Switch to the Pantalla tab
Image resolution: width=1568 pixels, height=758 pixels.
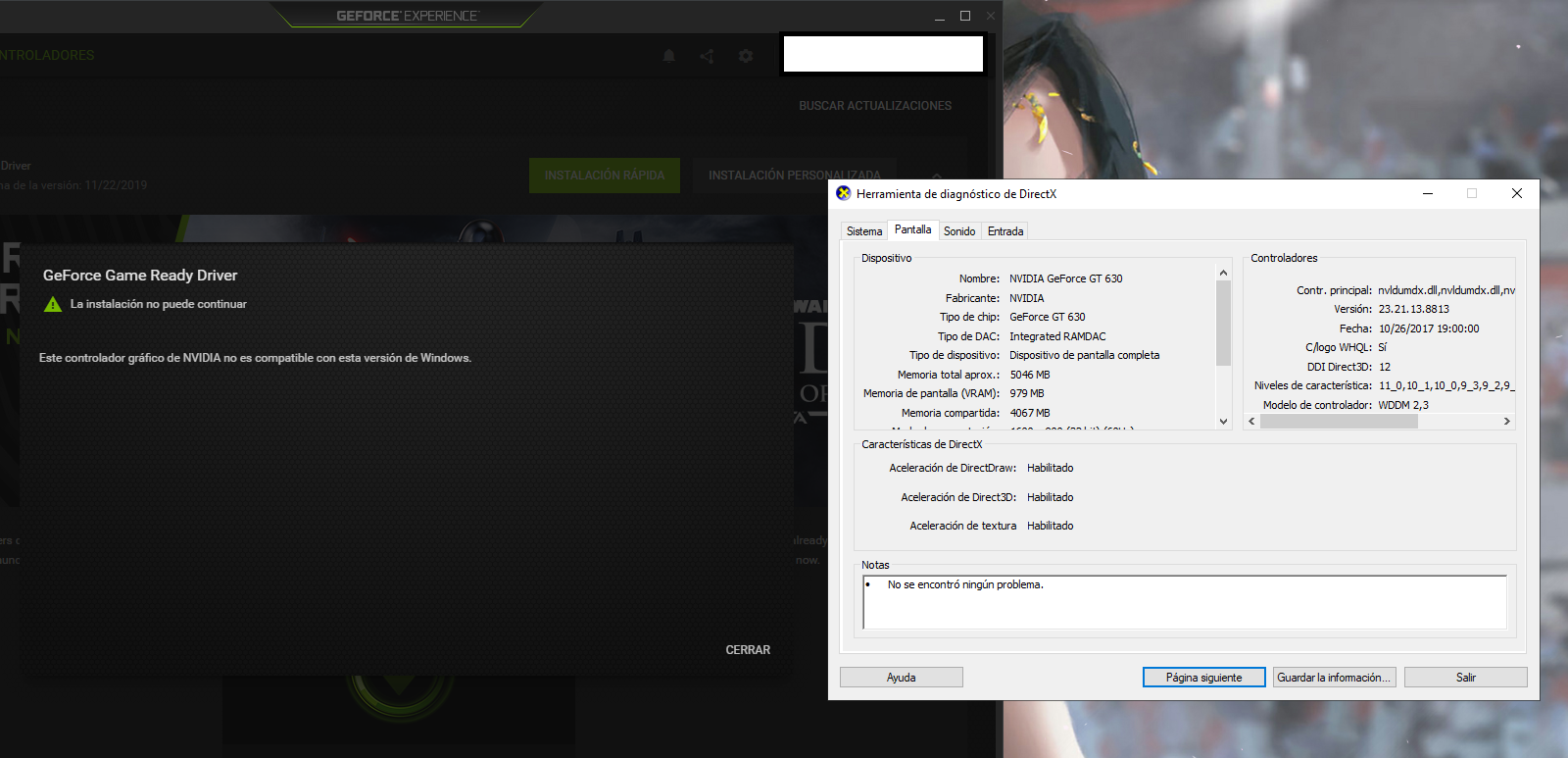point(913,229)
